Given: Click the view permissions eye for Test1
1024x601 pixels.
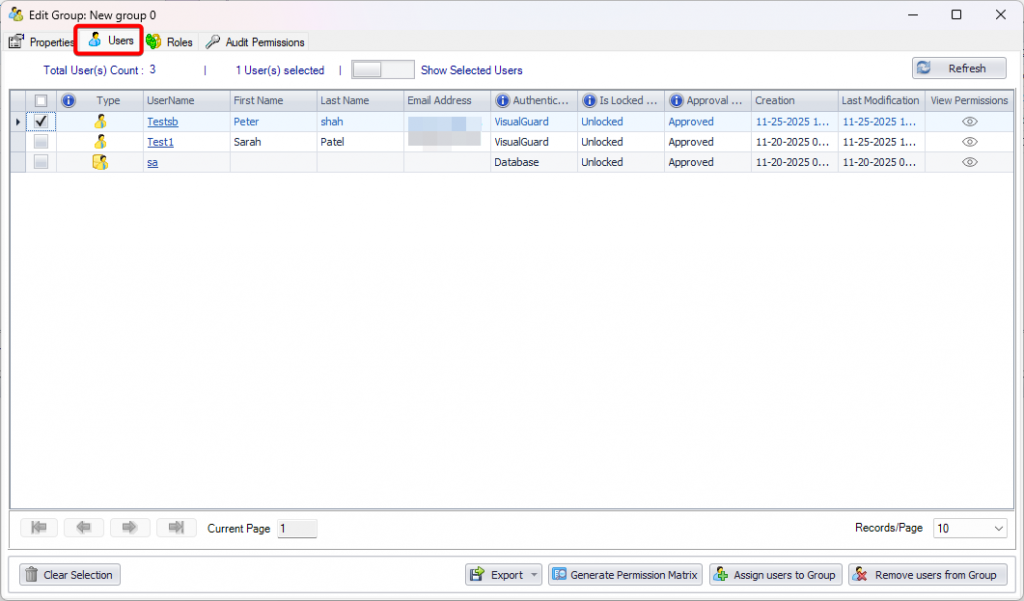Looking at the screenshot, I should pos(968,142).
